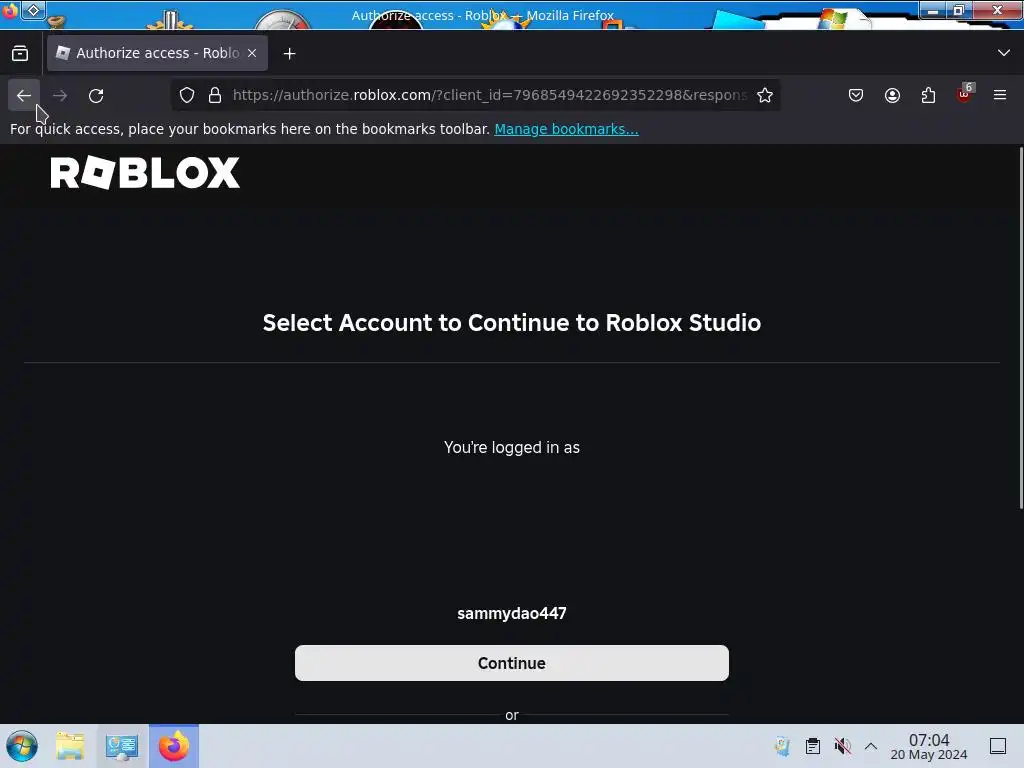Click the Firefox taskbar icon
This screenshot has height=768, width=1024.
174,746
